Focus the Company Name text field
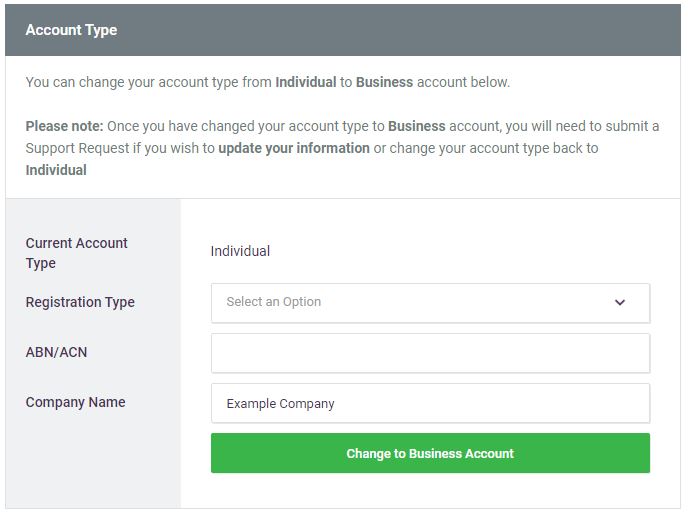The image size is (688, 516). 430,403
